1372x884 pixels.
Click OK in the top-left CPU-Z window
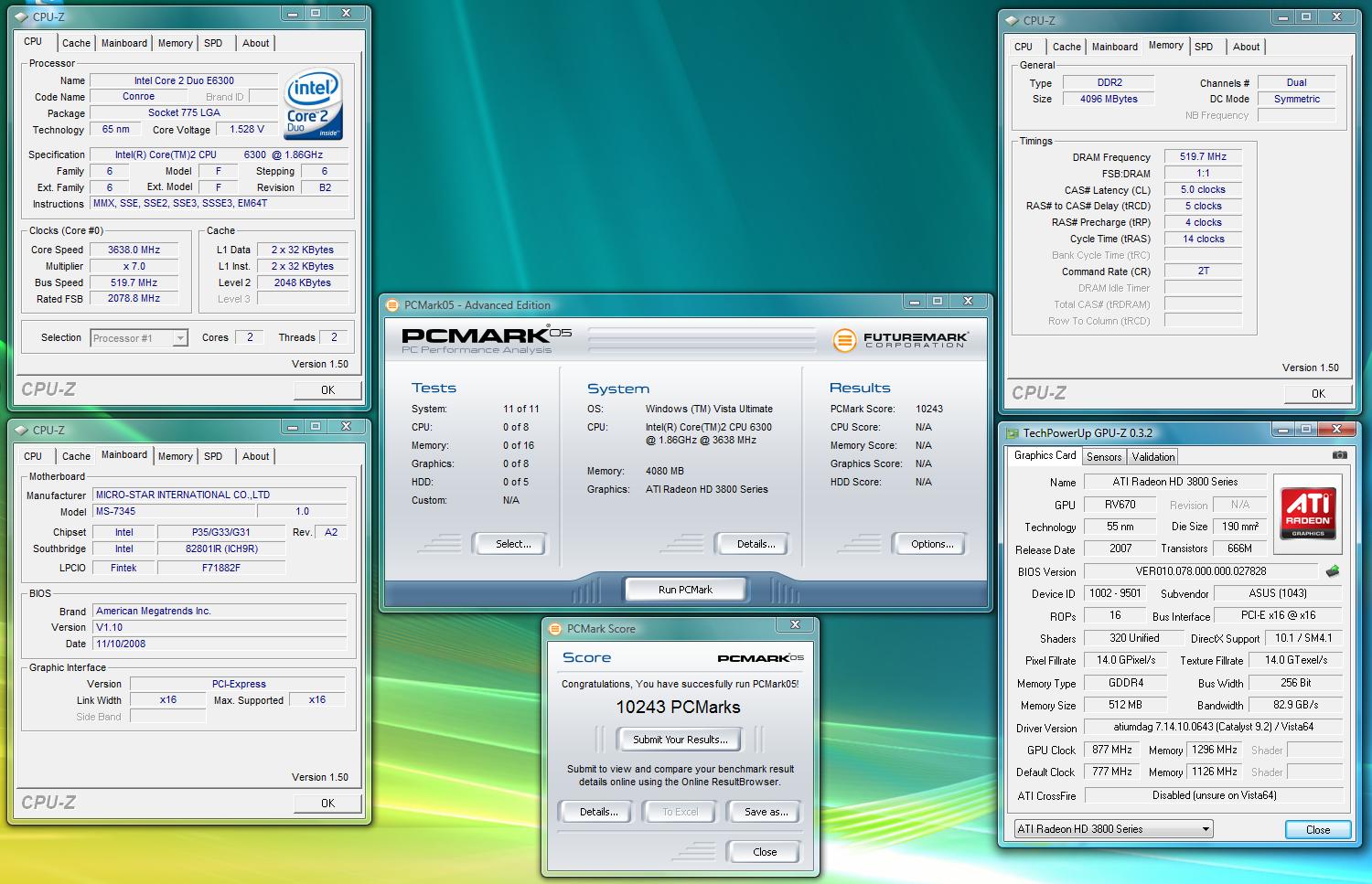pos(327,390)
